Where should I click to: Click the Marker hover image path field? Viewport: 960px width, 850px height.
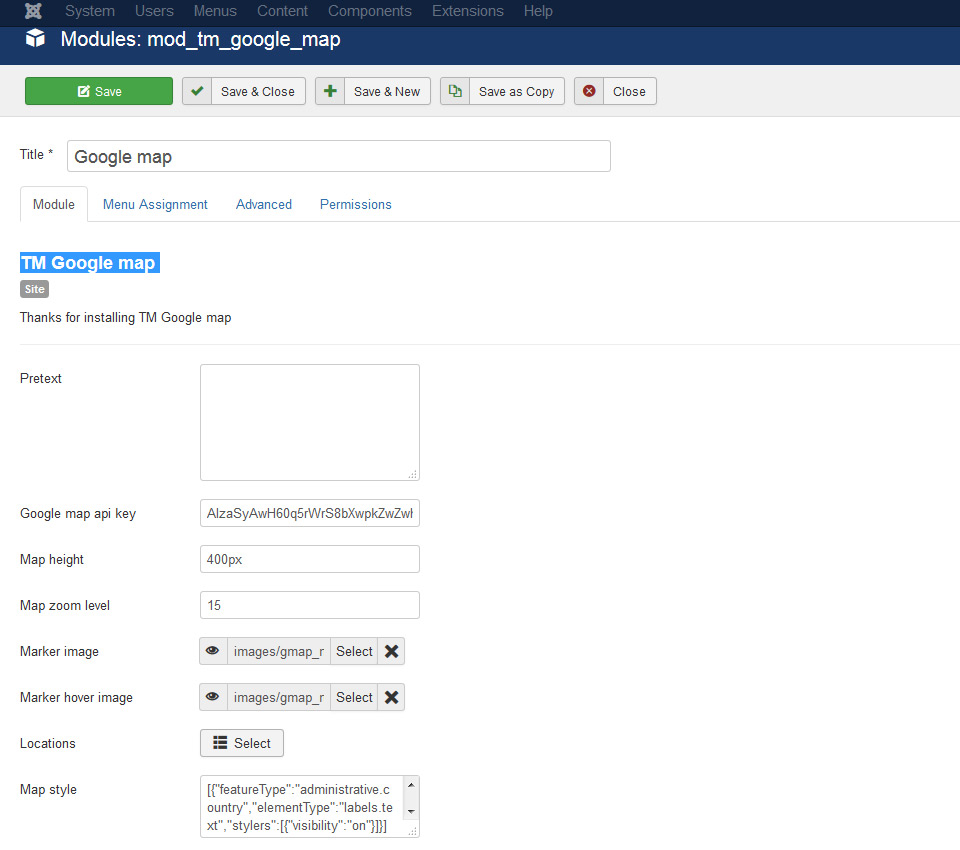point(279,697)
